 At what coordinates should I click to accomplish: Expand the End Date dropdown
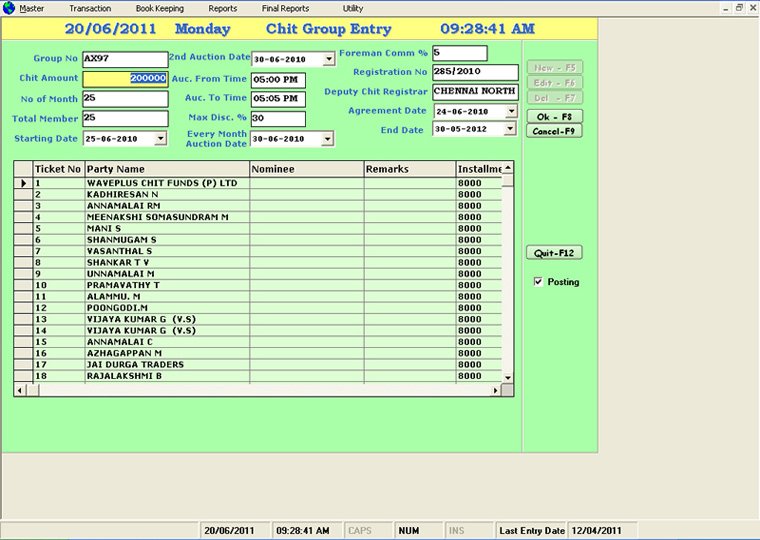[511, 130]
